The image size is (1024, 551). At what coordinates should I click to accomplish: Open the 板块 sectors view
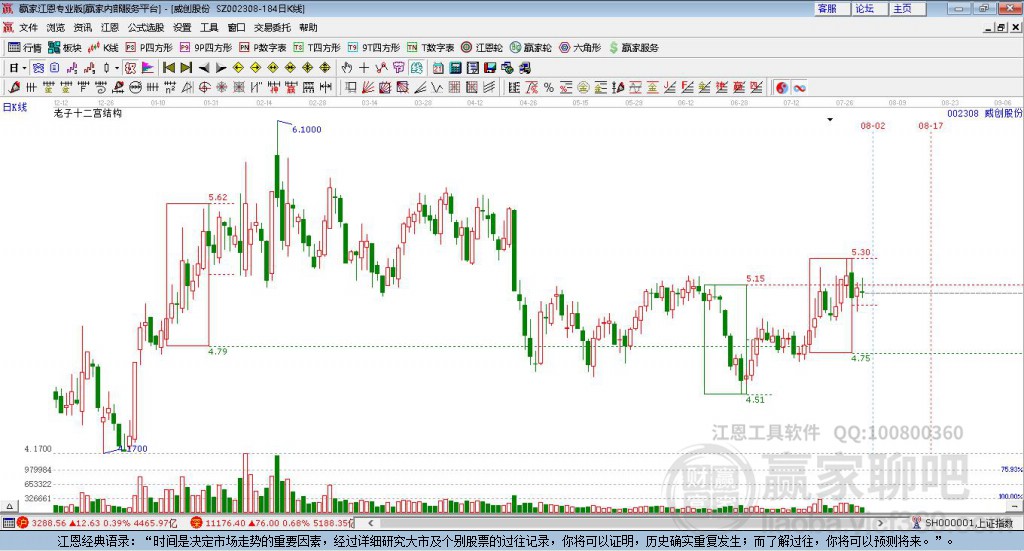pyautogui.click(x=65, y=48)
